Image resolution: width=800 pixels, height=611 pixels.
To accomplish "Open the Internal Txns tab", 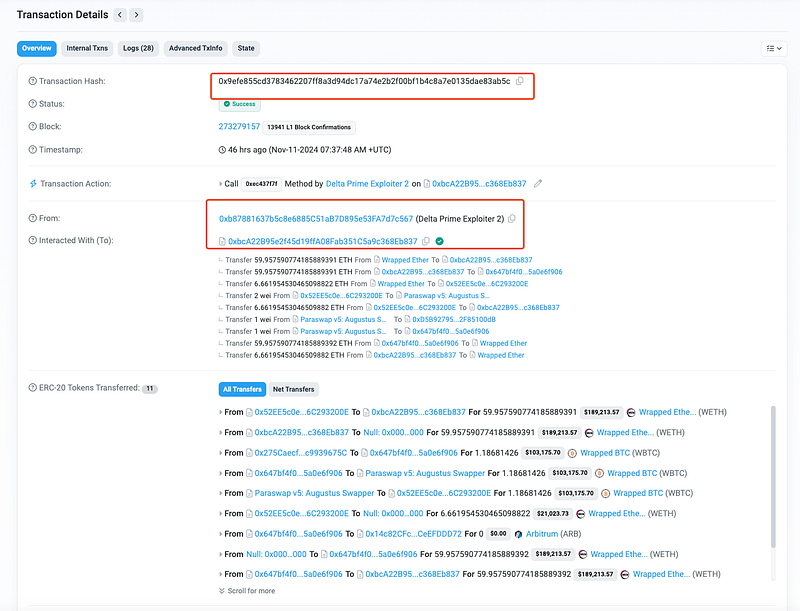I will click(87, 48).
